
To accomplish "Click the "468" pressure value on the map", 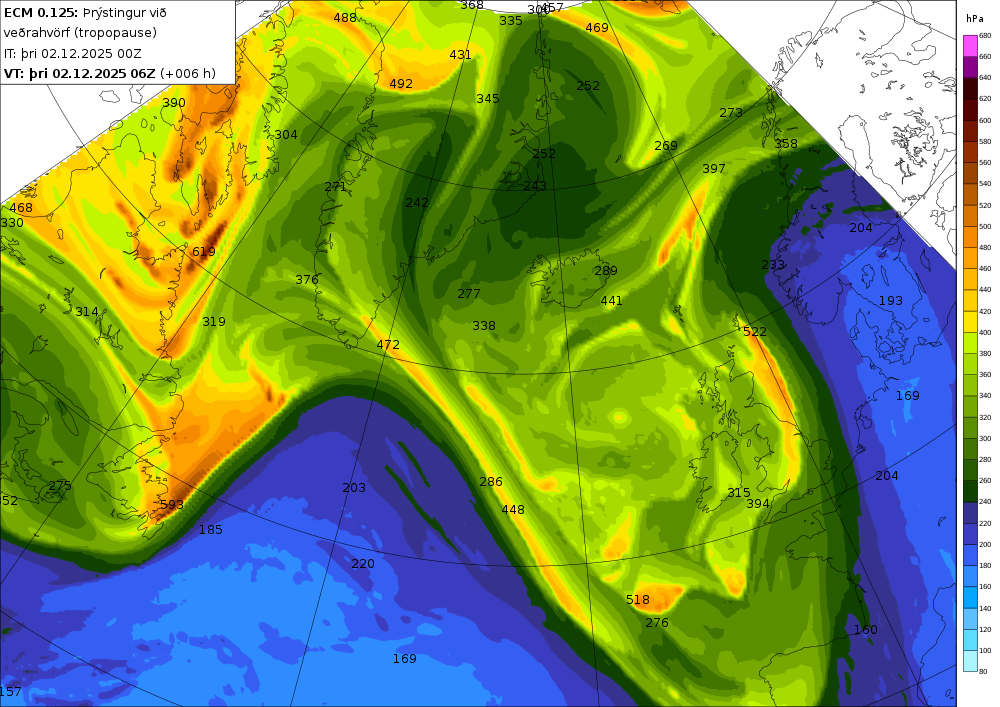I will [x=21, y=208].
